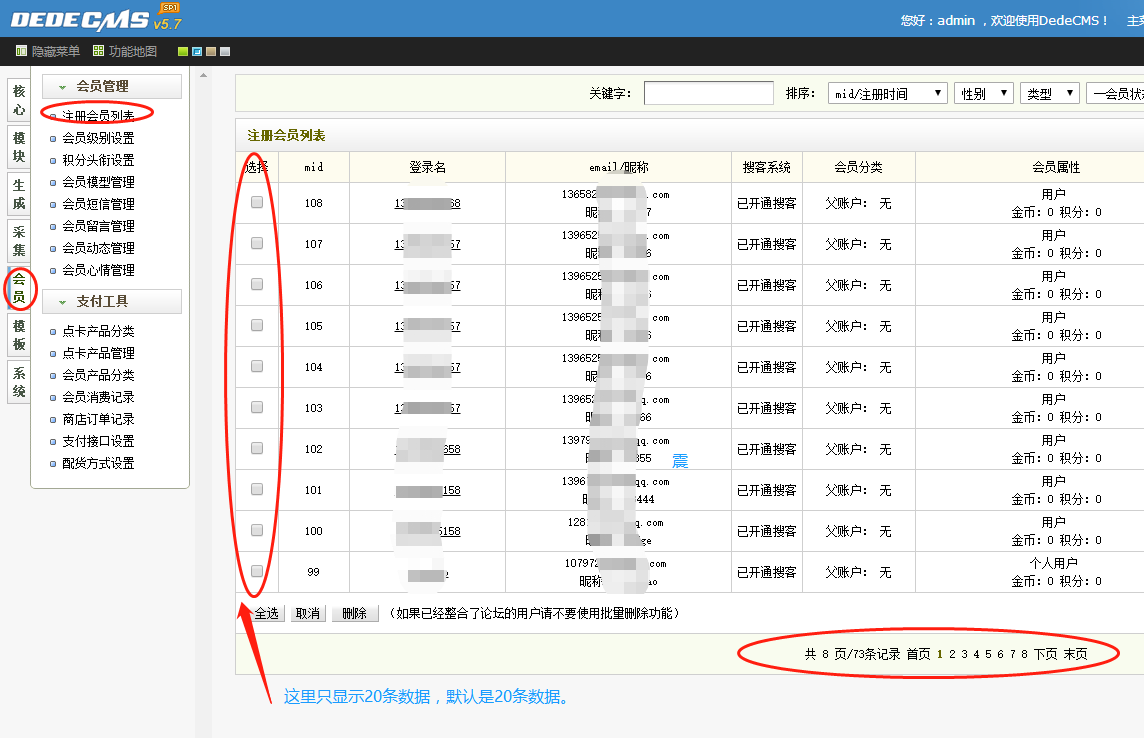This screenshot has width=1144, height=738.
Task: Open 会员动态管理 menu item
Action: click(x=98, y=248)
